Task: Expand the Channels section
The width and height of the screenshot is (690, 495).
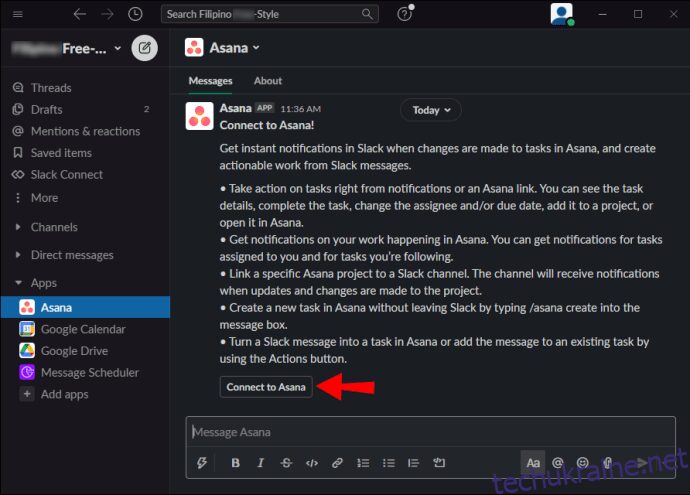Action: tap(18, 227)
